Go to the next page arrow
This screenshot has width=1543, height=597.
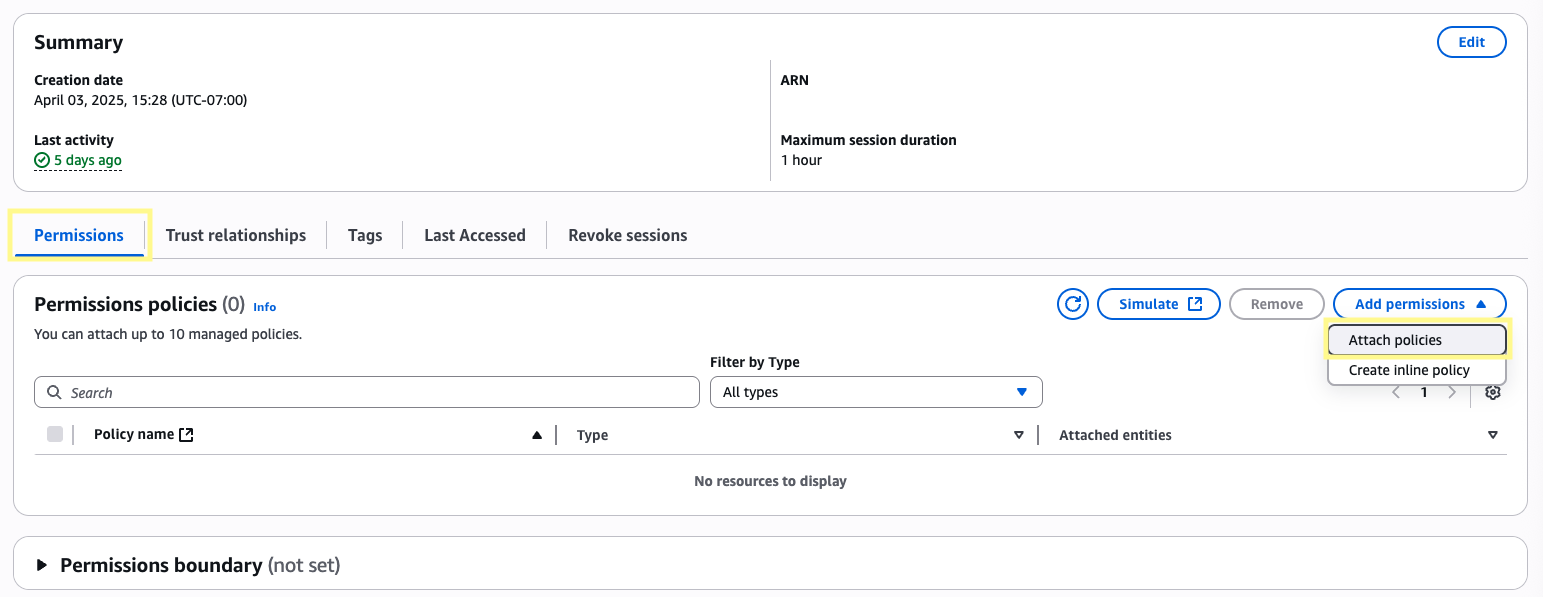pyautogui.click(x=1452, y=393)
